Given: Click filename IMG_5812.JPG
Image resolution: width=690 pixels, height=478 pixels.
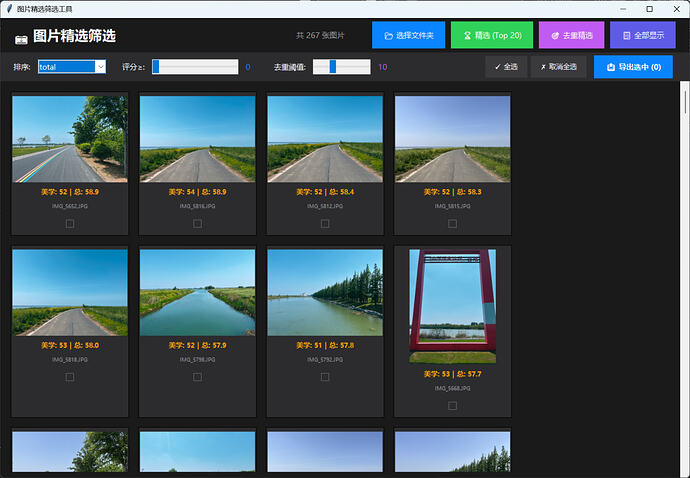Looking at the screenshot, I should [x=325, y=206].
